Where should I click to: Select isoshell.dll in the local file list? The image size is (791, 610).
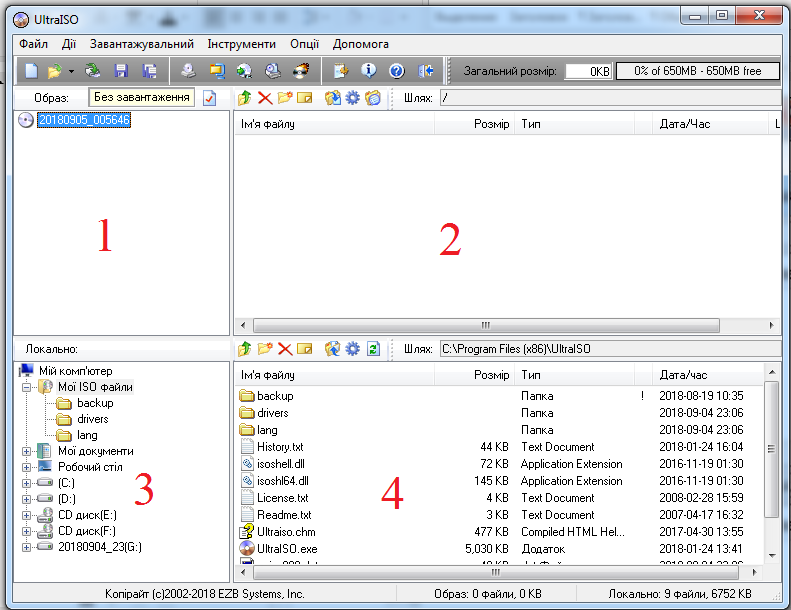(280, 464)
